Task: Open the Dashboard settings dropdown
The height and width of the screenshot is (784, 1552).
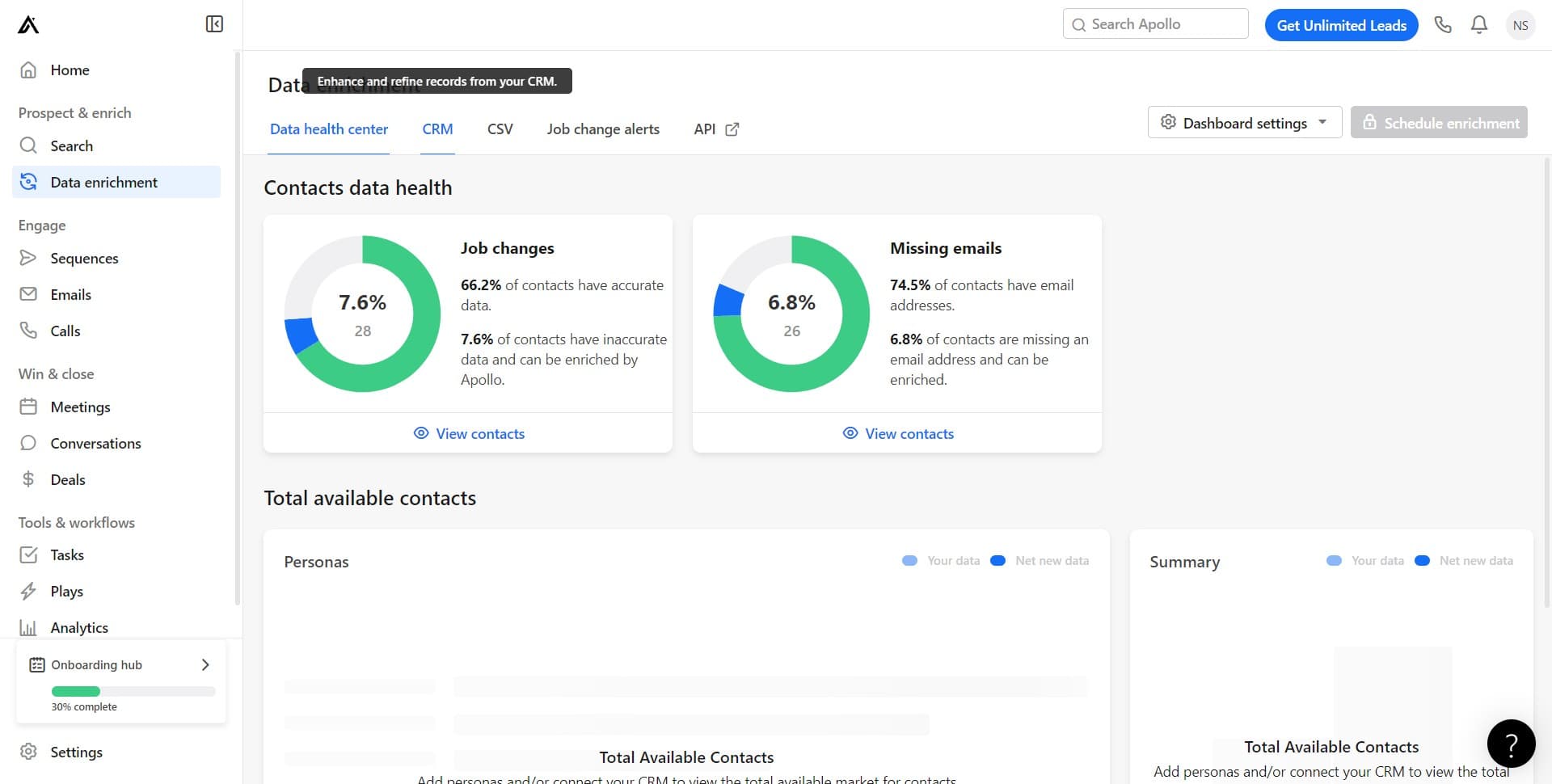Action: coord(1244,122)
